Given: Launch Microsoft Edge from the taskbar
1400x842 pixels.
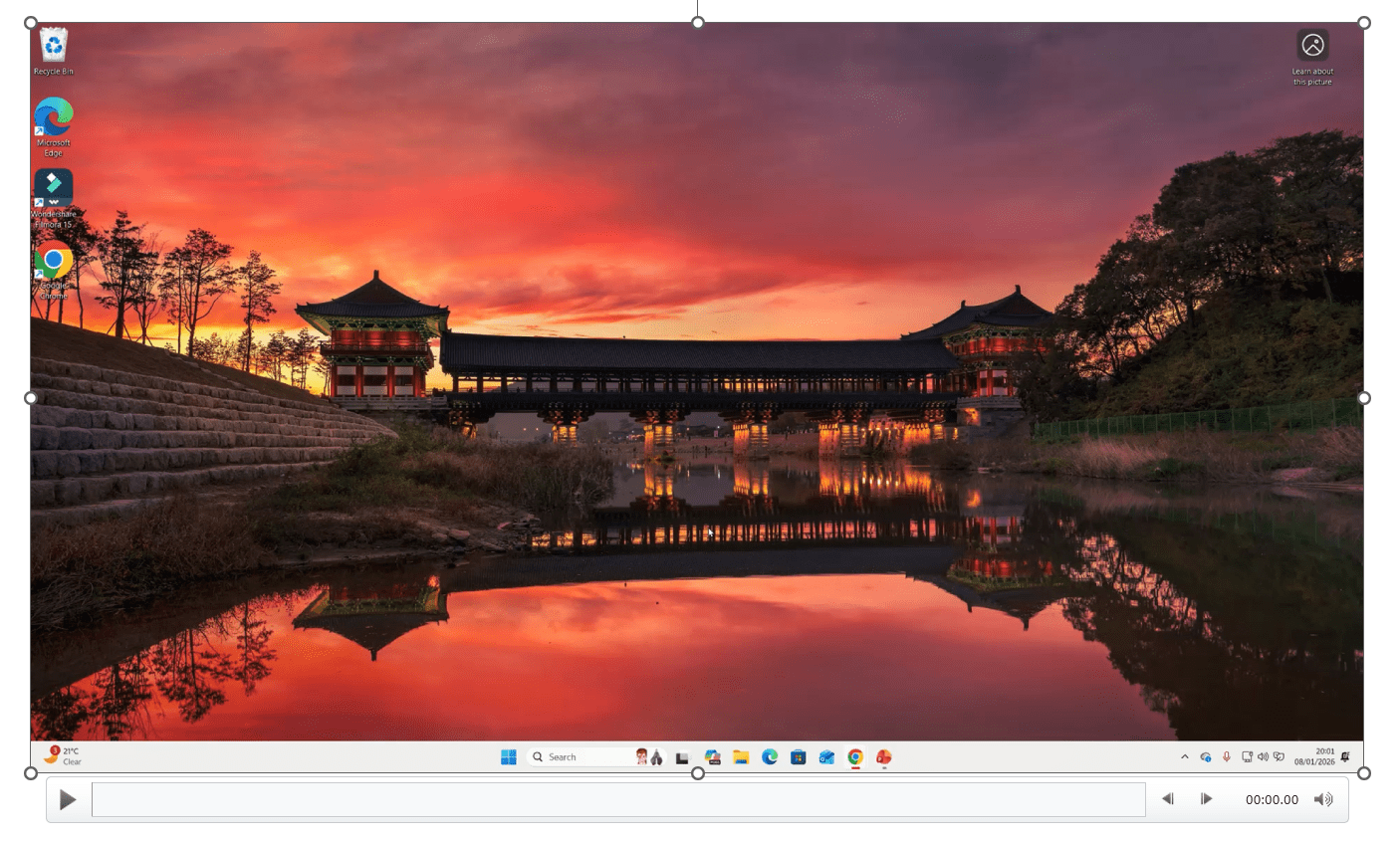Looking at the screenshot, I should tap(770, 756).
